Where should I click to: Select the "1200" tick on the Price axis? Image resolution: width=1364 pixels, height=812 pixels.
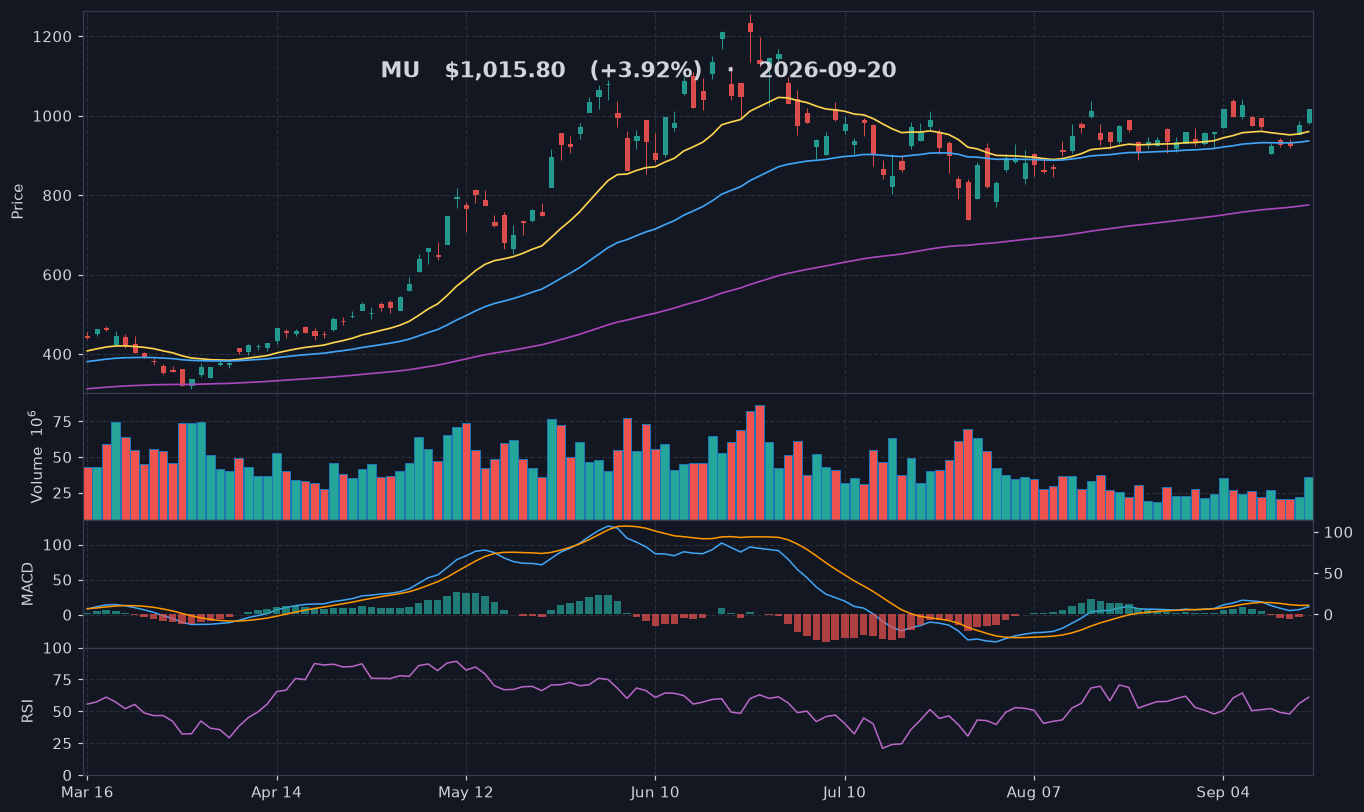54,37
